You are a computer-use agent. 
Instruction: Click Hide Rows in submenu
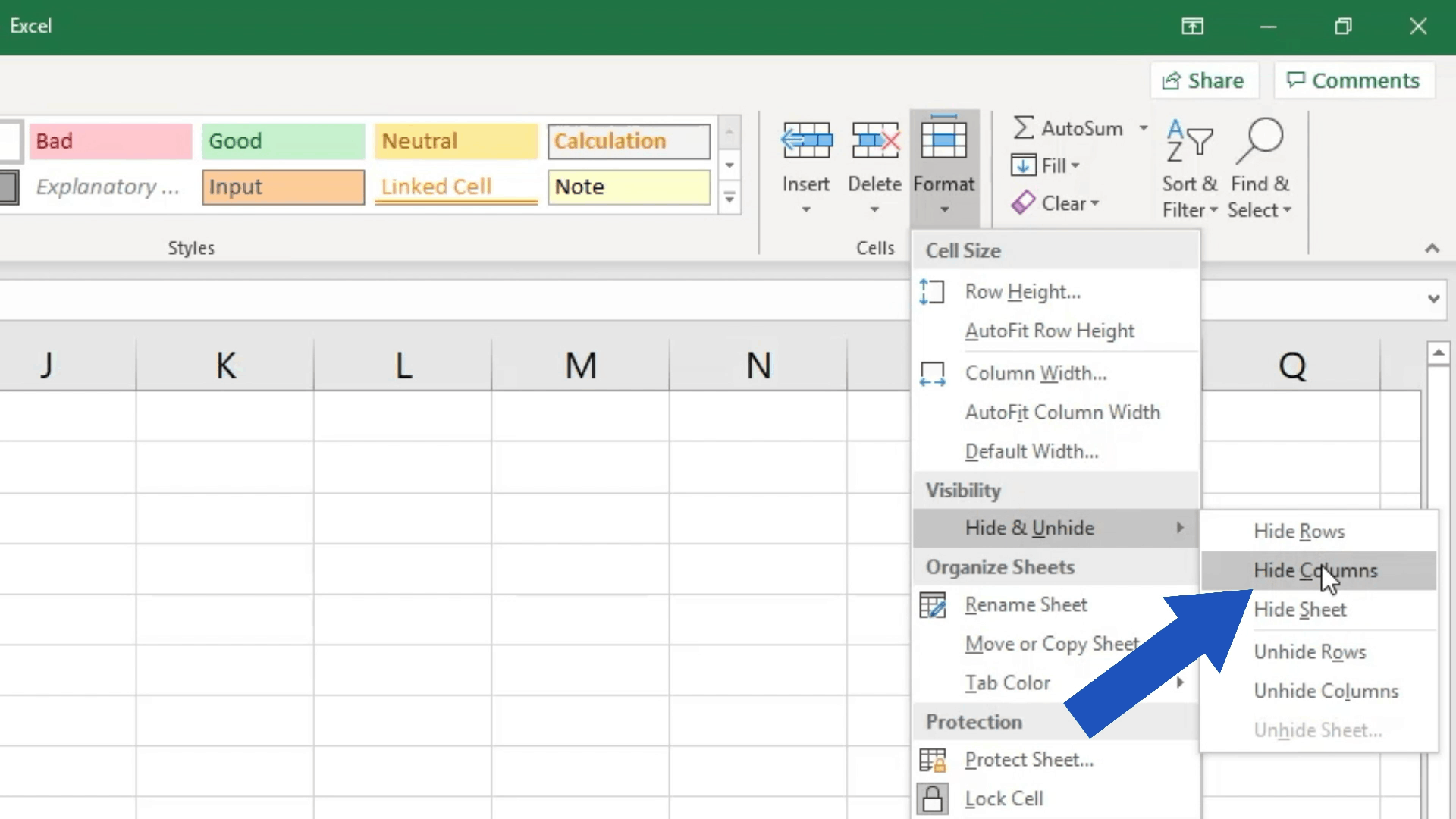[1299, 531]
